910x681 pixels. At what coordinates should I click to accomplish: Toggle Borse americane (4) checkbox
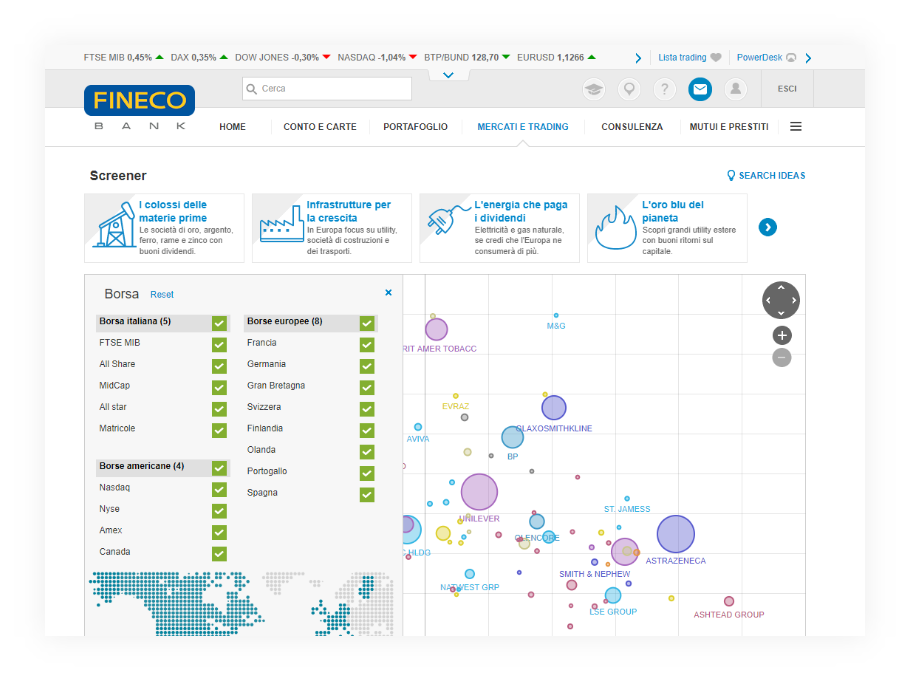(x=219, y=468)
